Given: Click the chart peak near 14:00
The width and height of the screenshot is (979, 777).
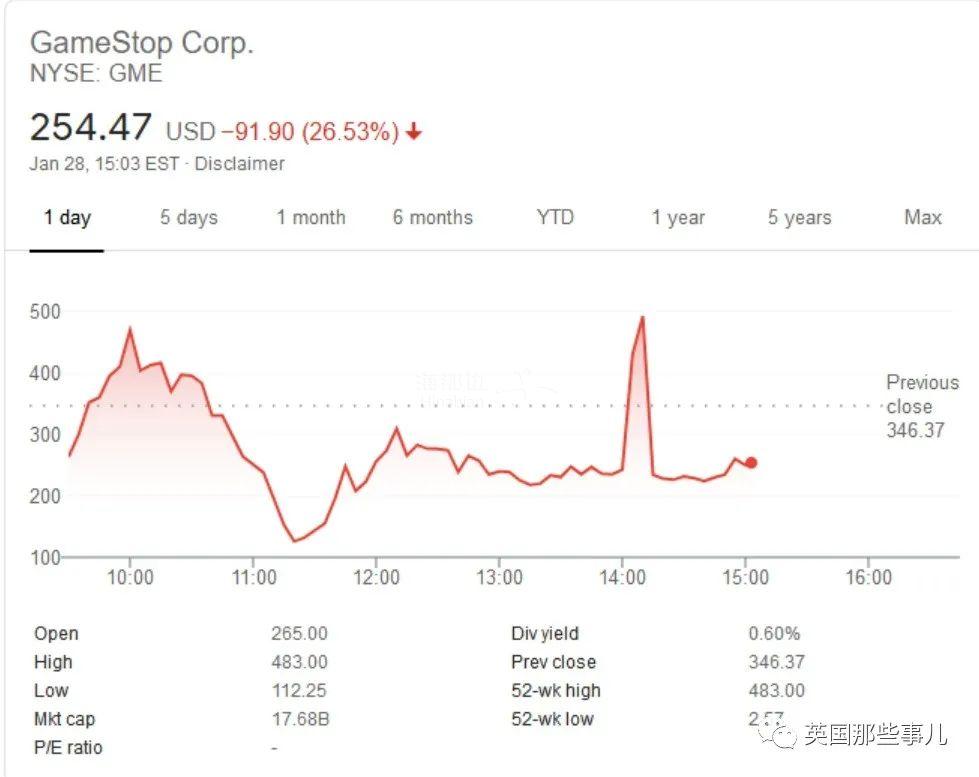Looking at the screenshot, I should click(x=642, y=318).
